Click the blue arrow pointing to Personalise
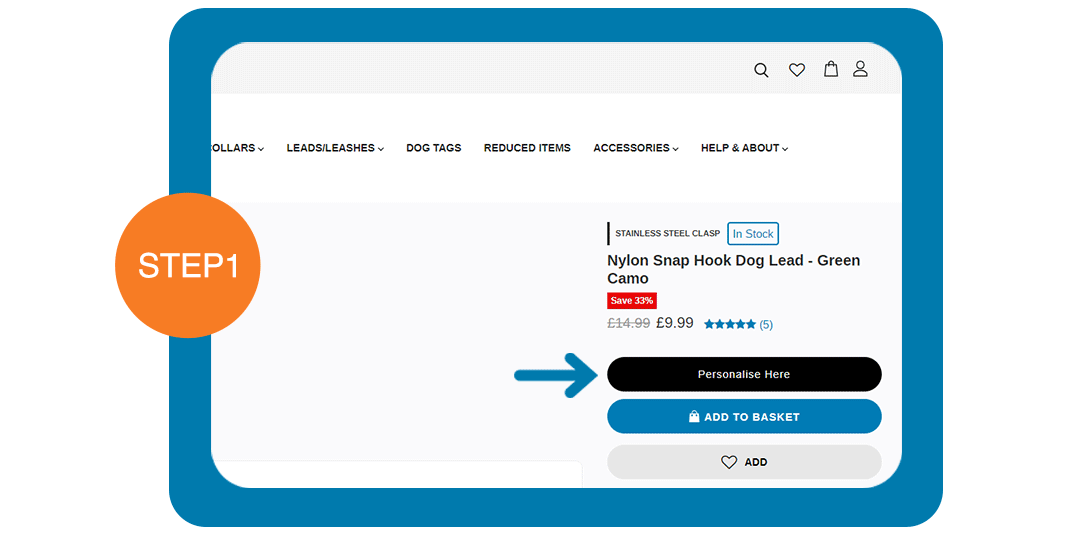 553,375
